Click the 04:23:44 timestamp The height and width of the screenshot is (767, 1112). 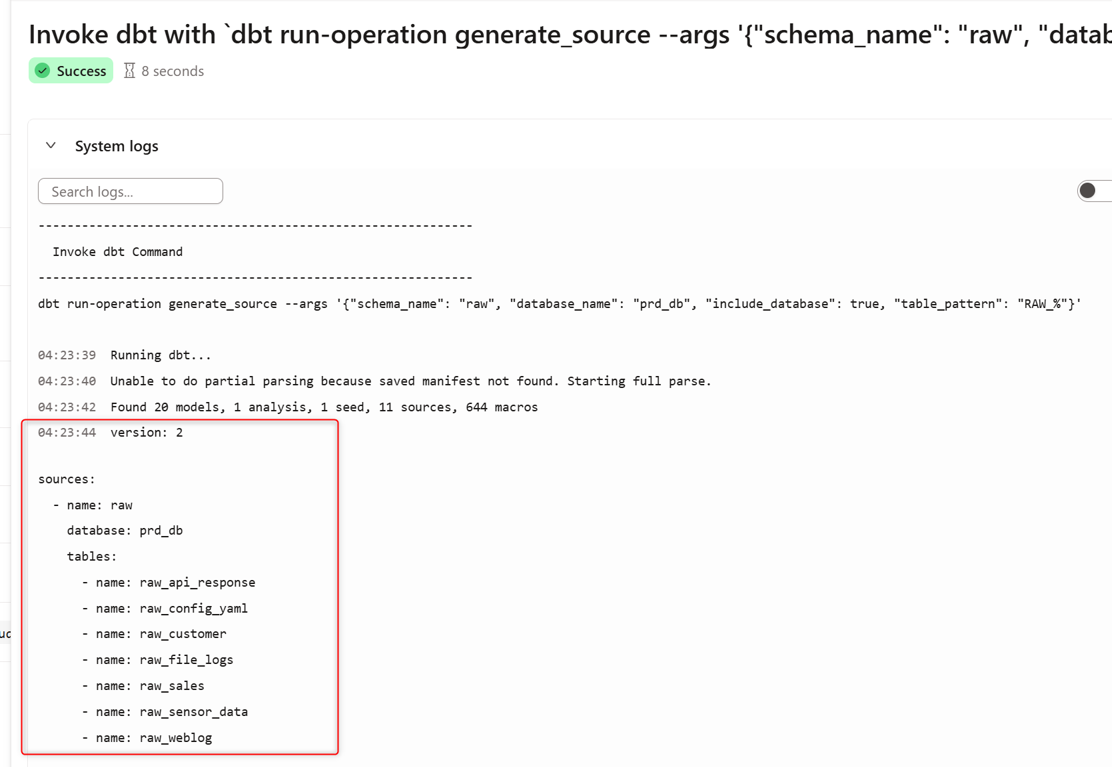pyautogui.click(x=67, y=432)
